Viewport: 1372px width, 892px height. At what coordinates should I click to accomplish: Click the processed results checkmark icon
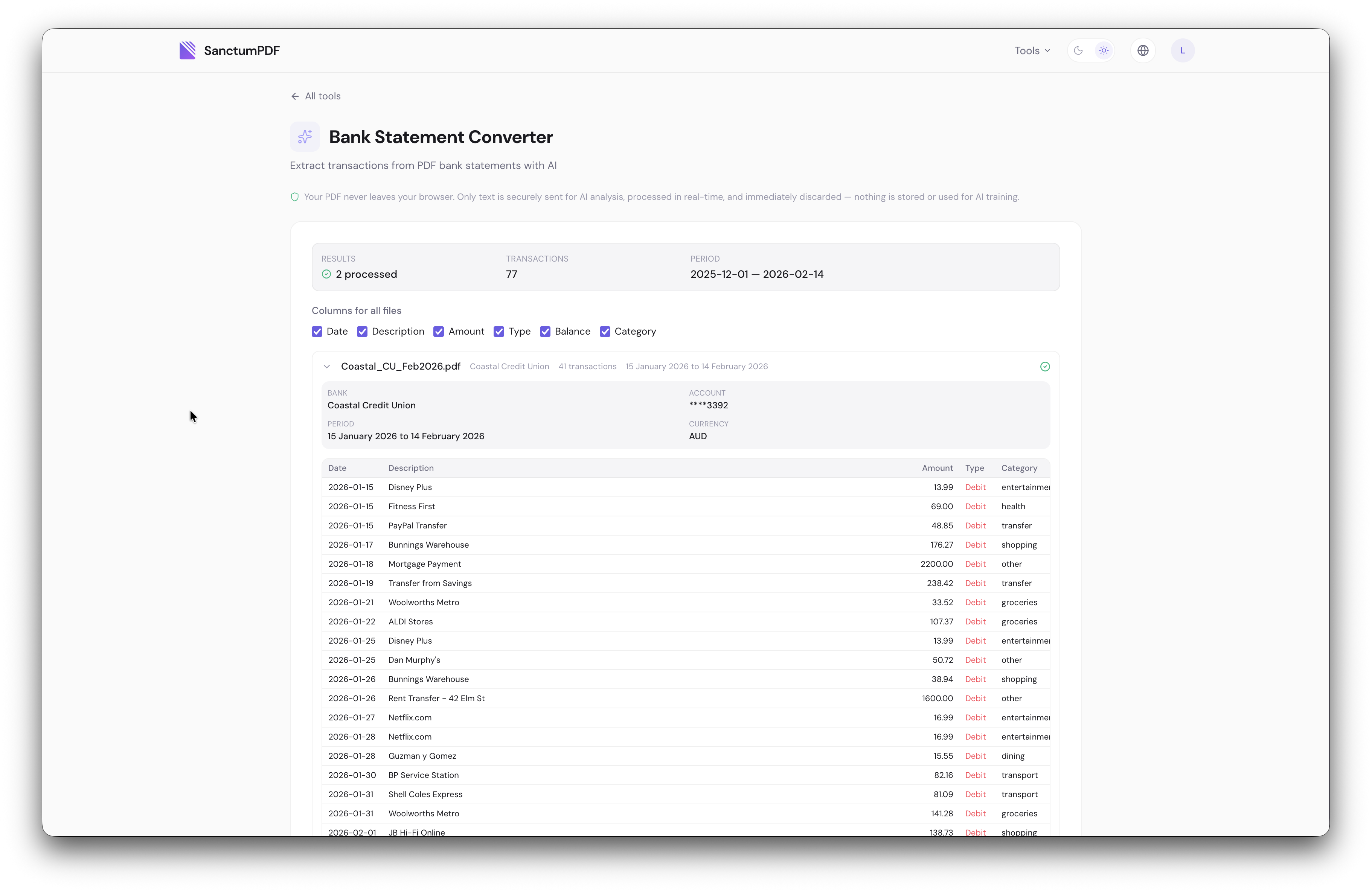click(x=326, y=274)
